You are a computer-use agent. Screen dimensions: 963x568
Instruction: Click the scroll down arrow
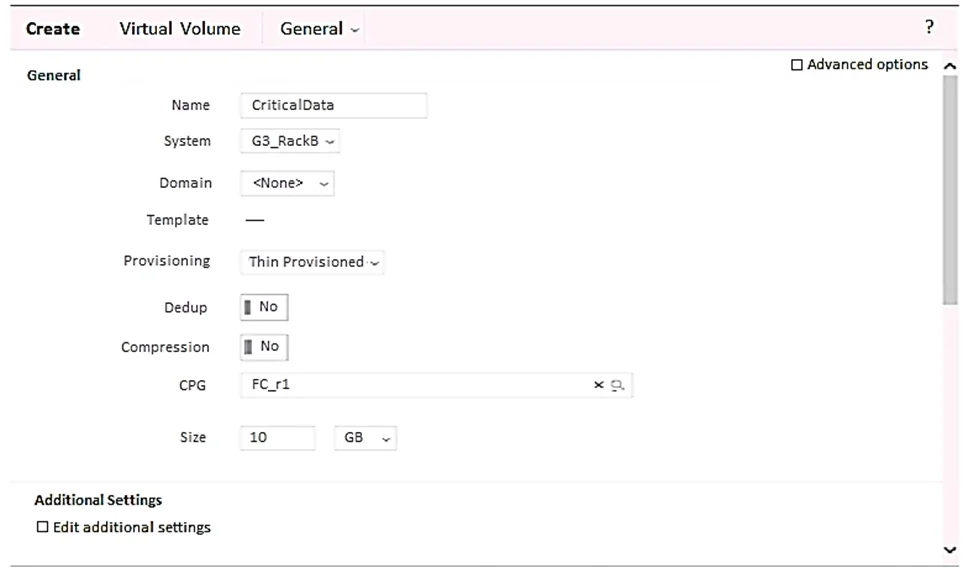949,550
